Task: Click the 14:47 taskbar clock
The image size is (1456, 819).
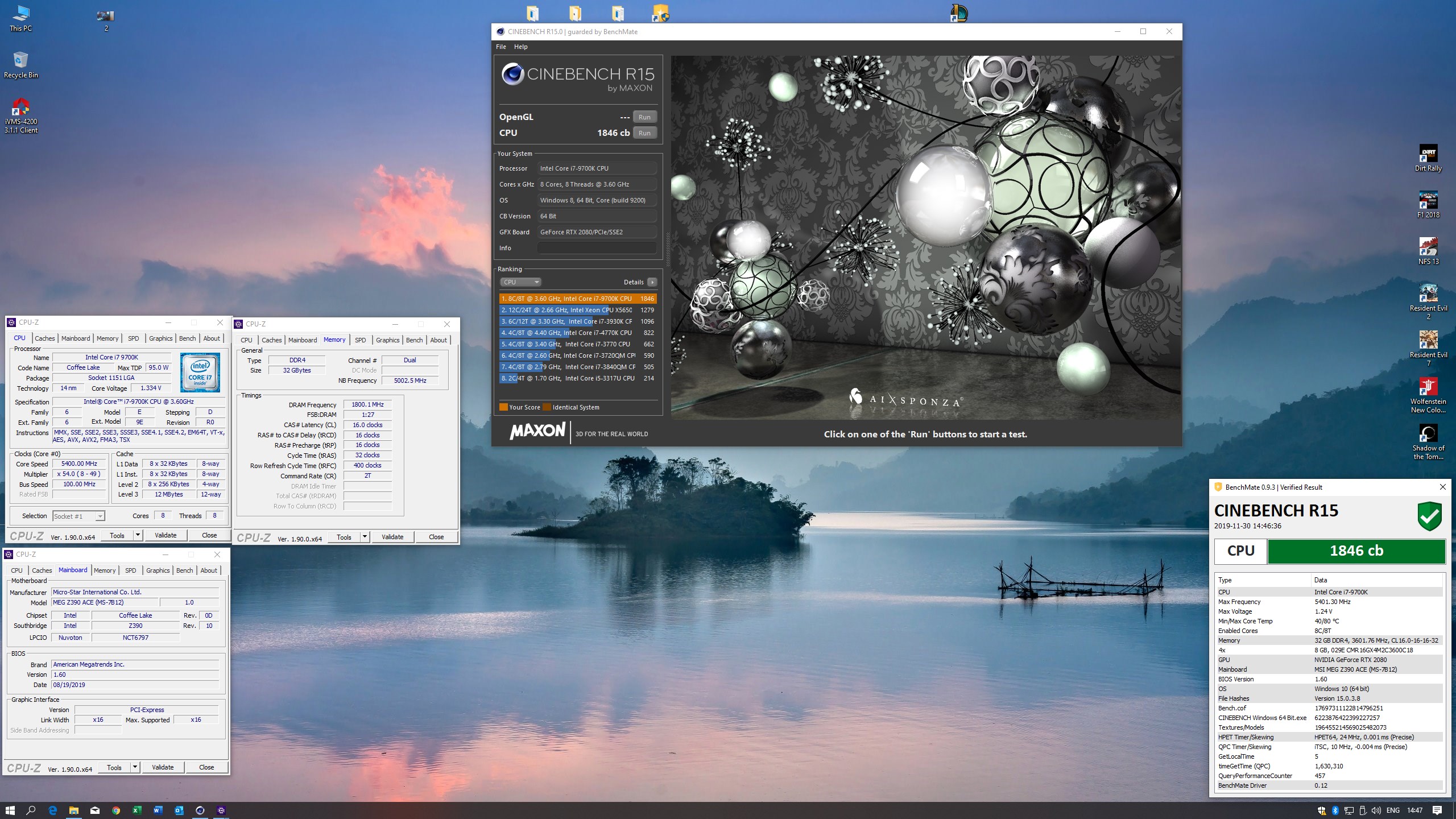Action: (x=1414, y=810)
